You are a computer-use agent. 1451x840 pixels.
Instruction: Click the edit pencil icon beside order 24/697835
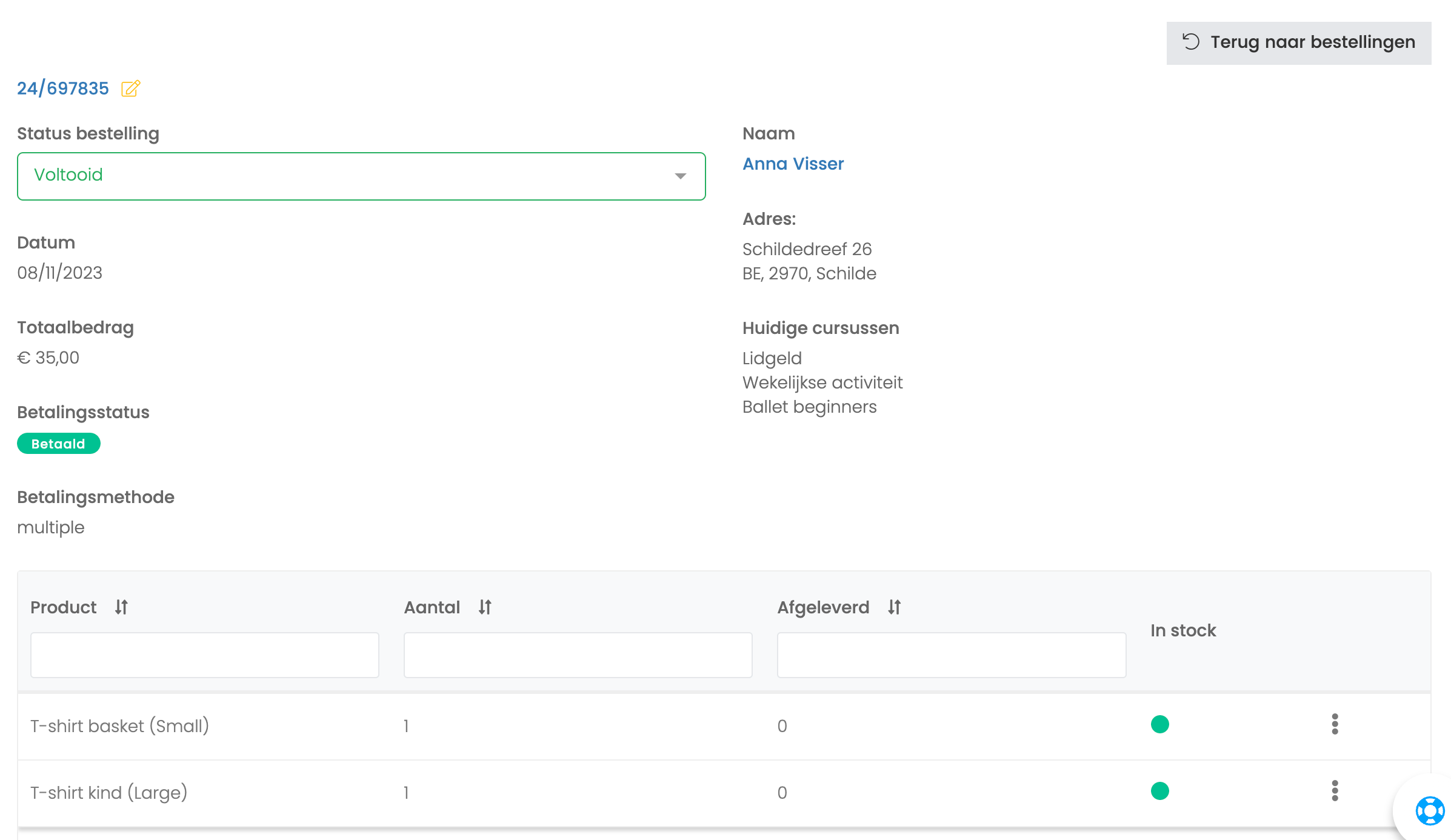131,88
